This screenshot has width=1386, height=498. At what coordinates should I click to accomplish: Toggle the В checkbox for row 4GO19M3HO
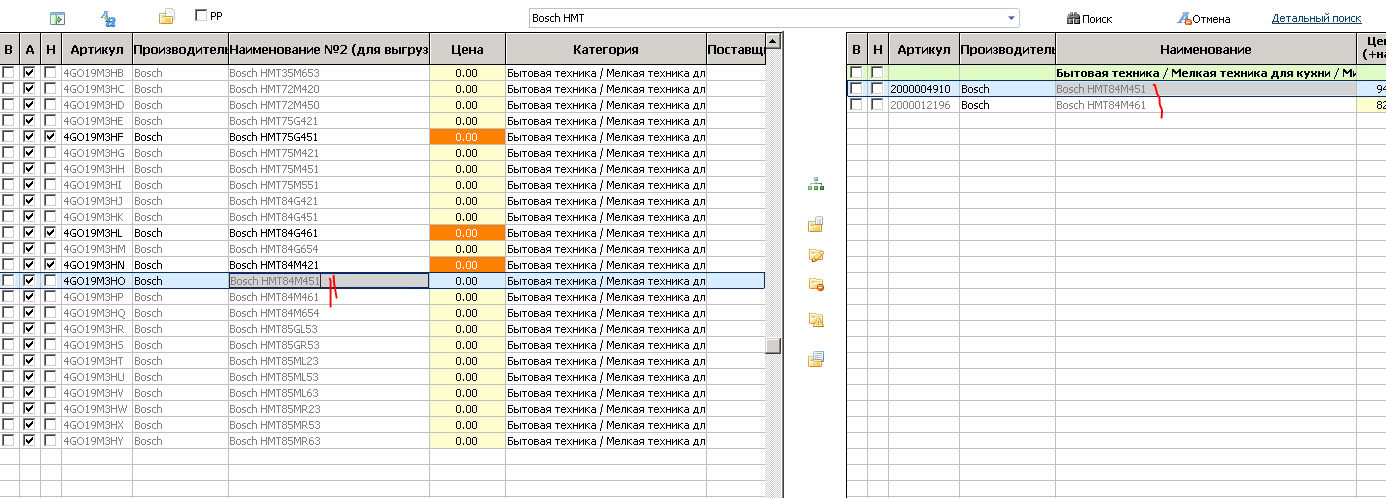click(9, 281)
